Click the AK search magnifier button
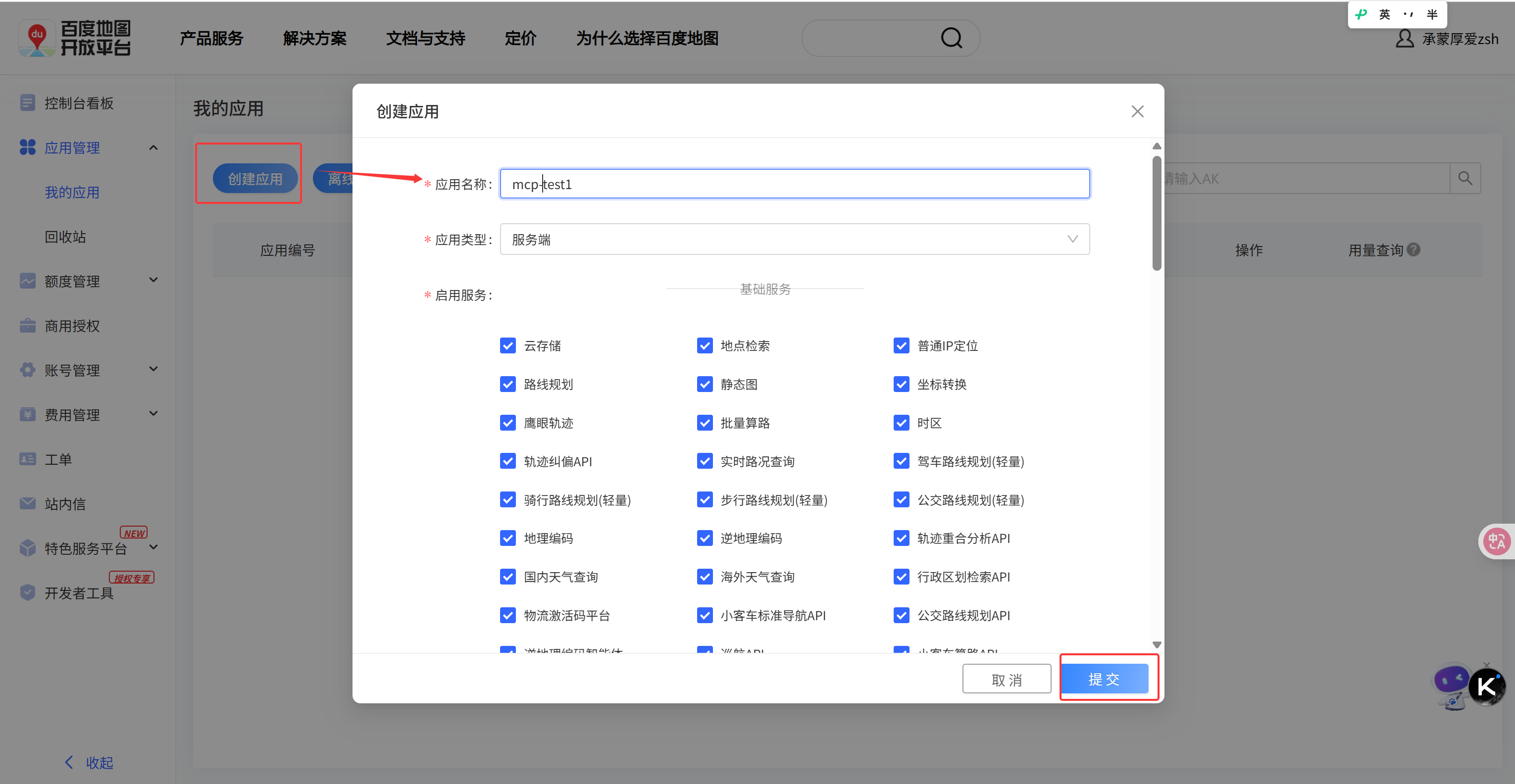 (1464, 178)
